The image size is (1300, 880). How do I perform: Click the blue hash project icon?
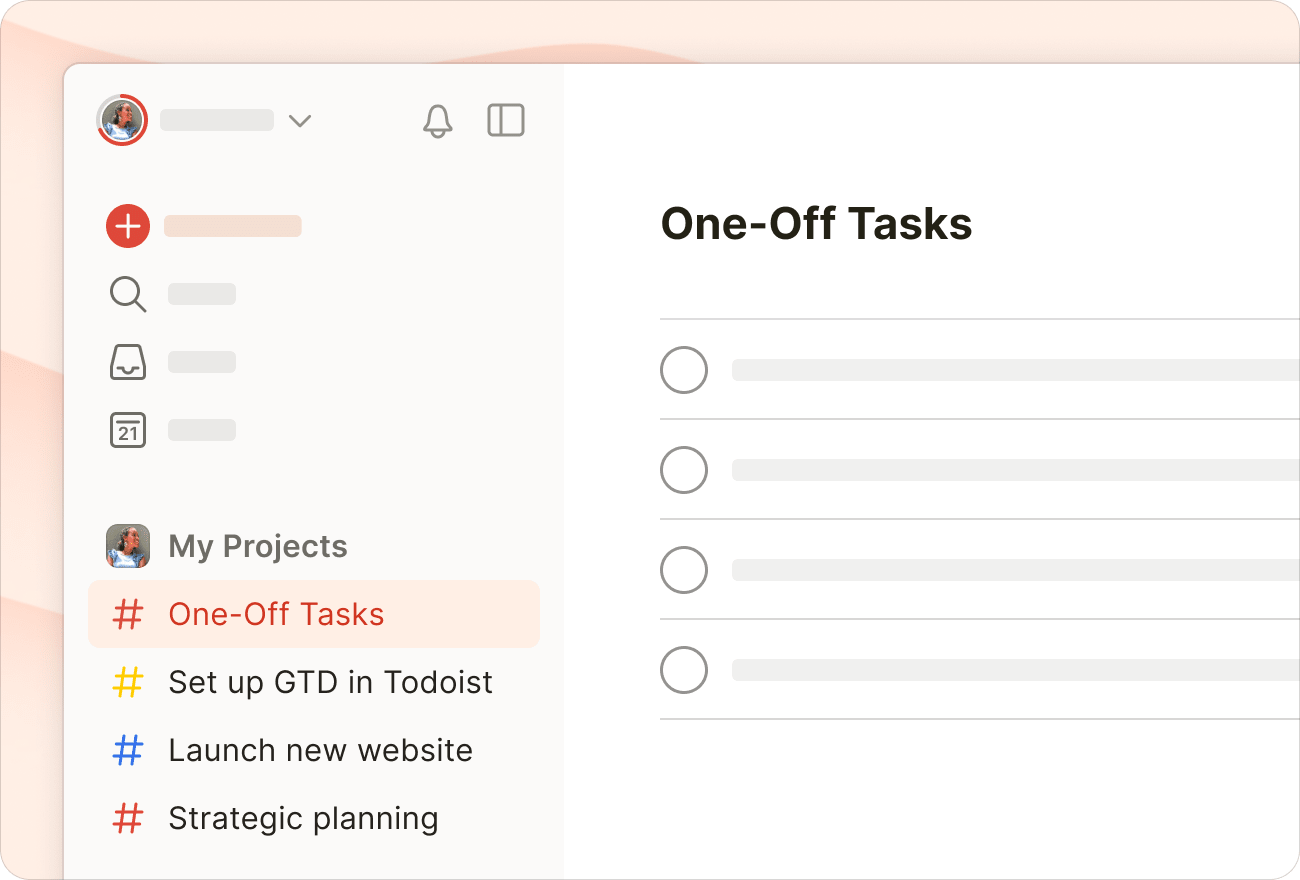128,750
